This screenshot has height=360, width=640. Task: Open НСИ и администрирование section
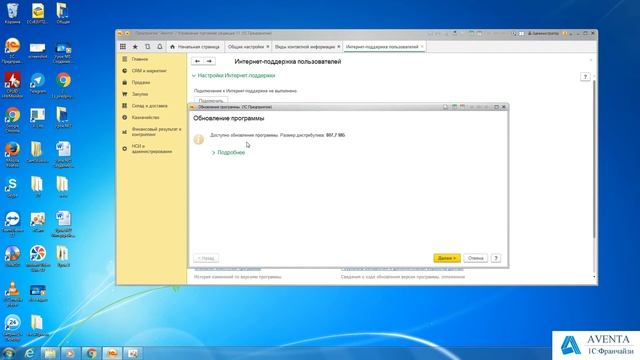[152, 149]
